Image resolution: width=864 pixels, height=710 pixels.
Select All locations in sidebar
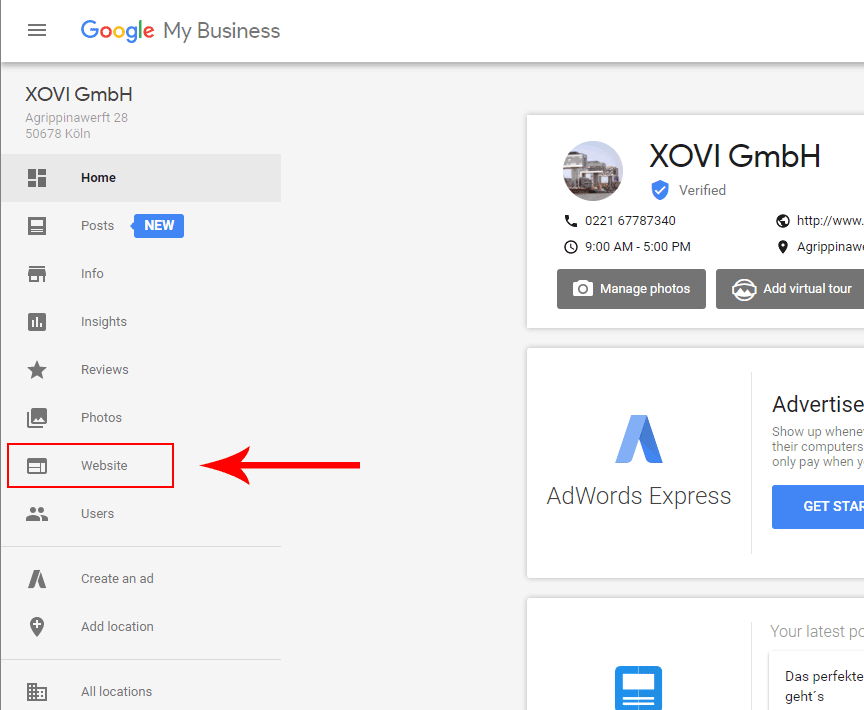(141, 692)
